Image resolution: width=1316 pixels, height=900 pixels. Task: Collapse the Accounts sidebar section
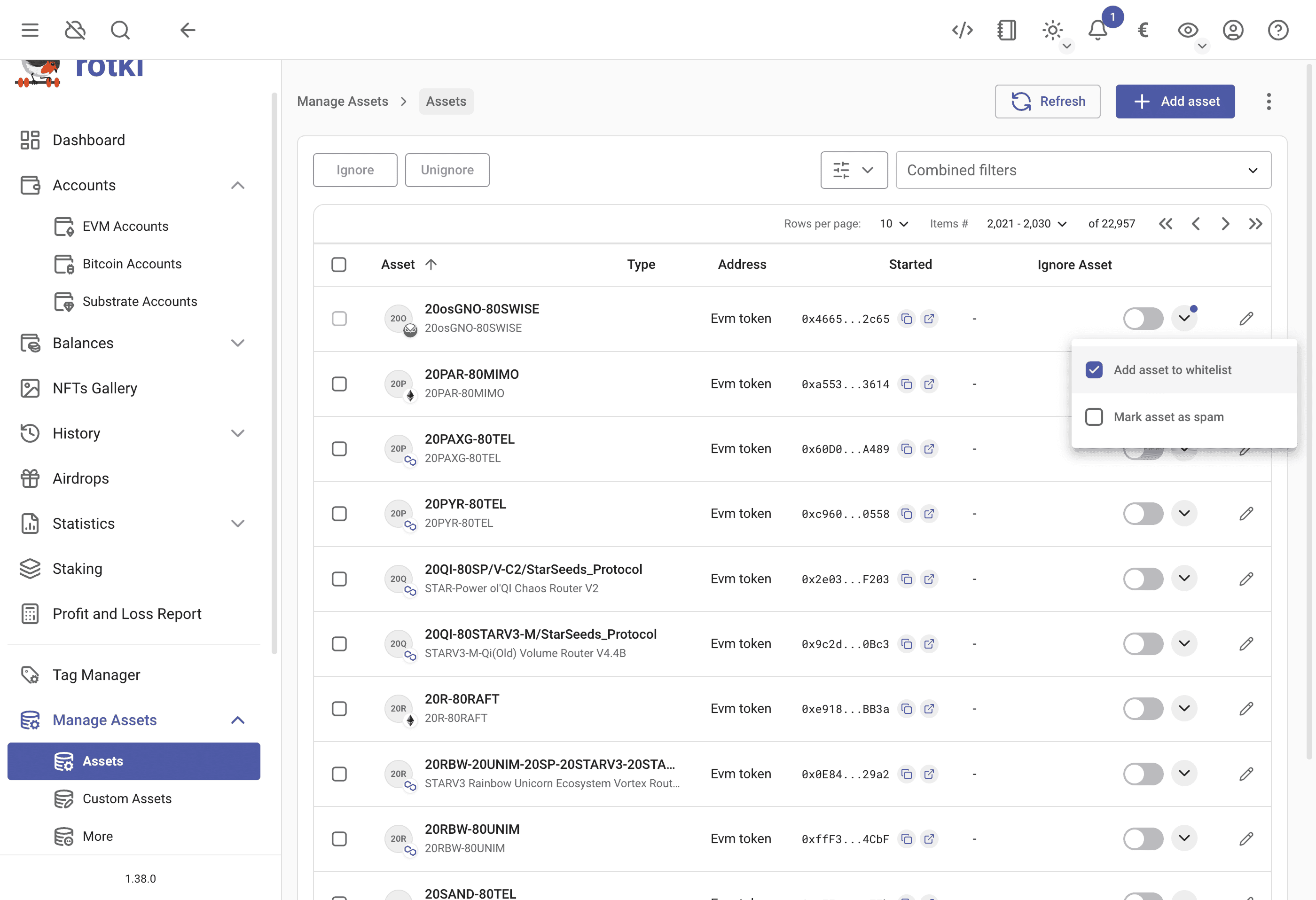[x=238, y=185]
